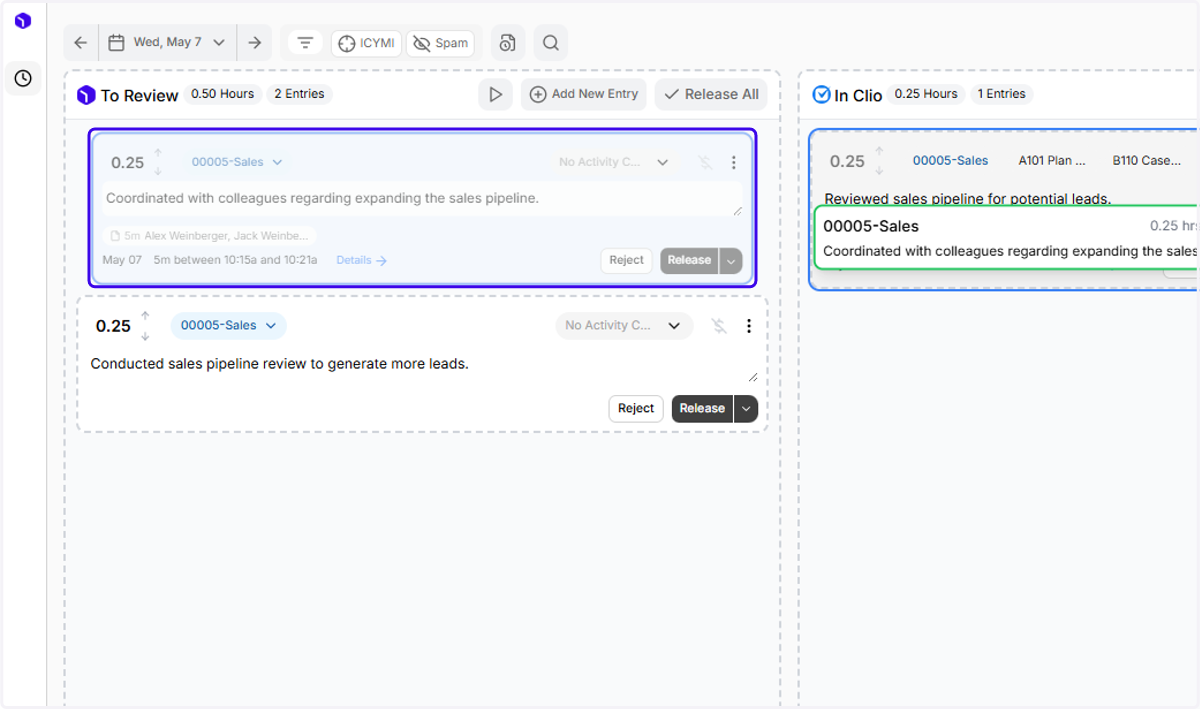The image size is (1200, 709).
Task: Click the In Clio checkmark icon
Action: pos(821,94)
